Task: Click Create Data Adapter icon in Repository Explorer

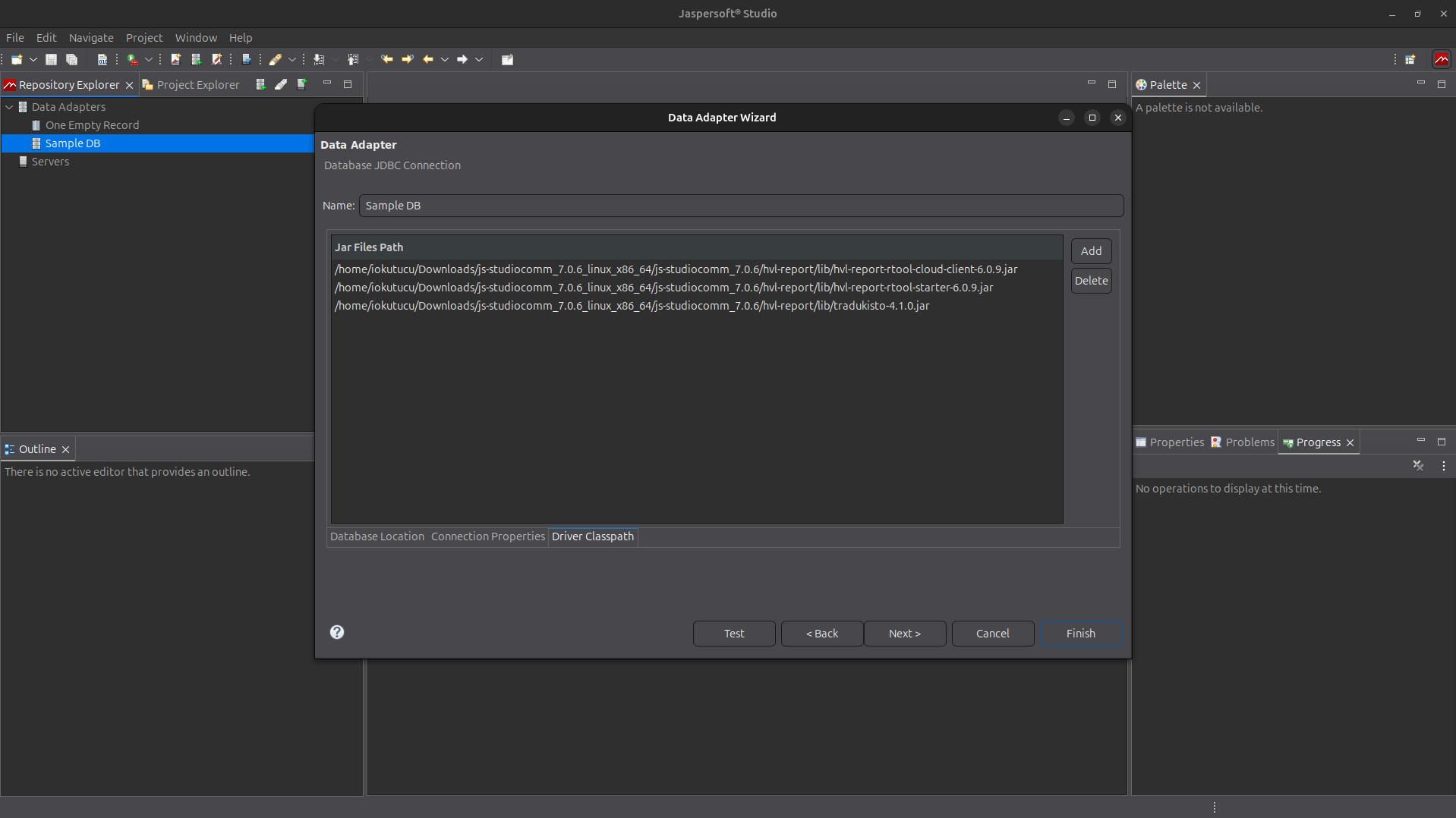Action: pos(260,84)
